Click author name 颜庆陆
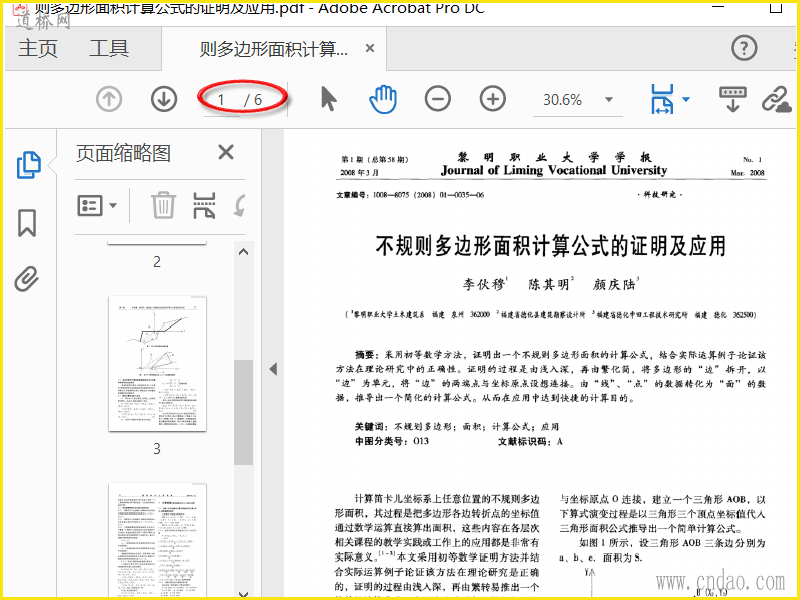 pos(615,284)
